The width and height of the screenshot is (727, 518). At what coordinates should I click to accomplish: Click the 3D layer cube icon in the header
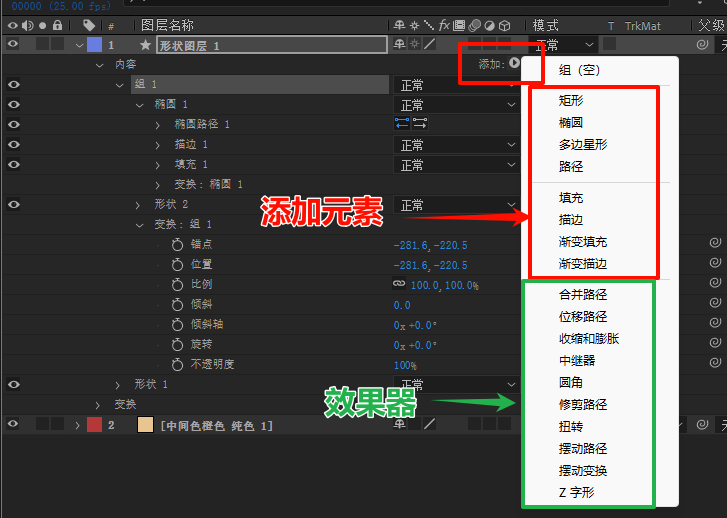tap(505, 26)
